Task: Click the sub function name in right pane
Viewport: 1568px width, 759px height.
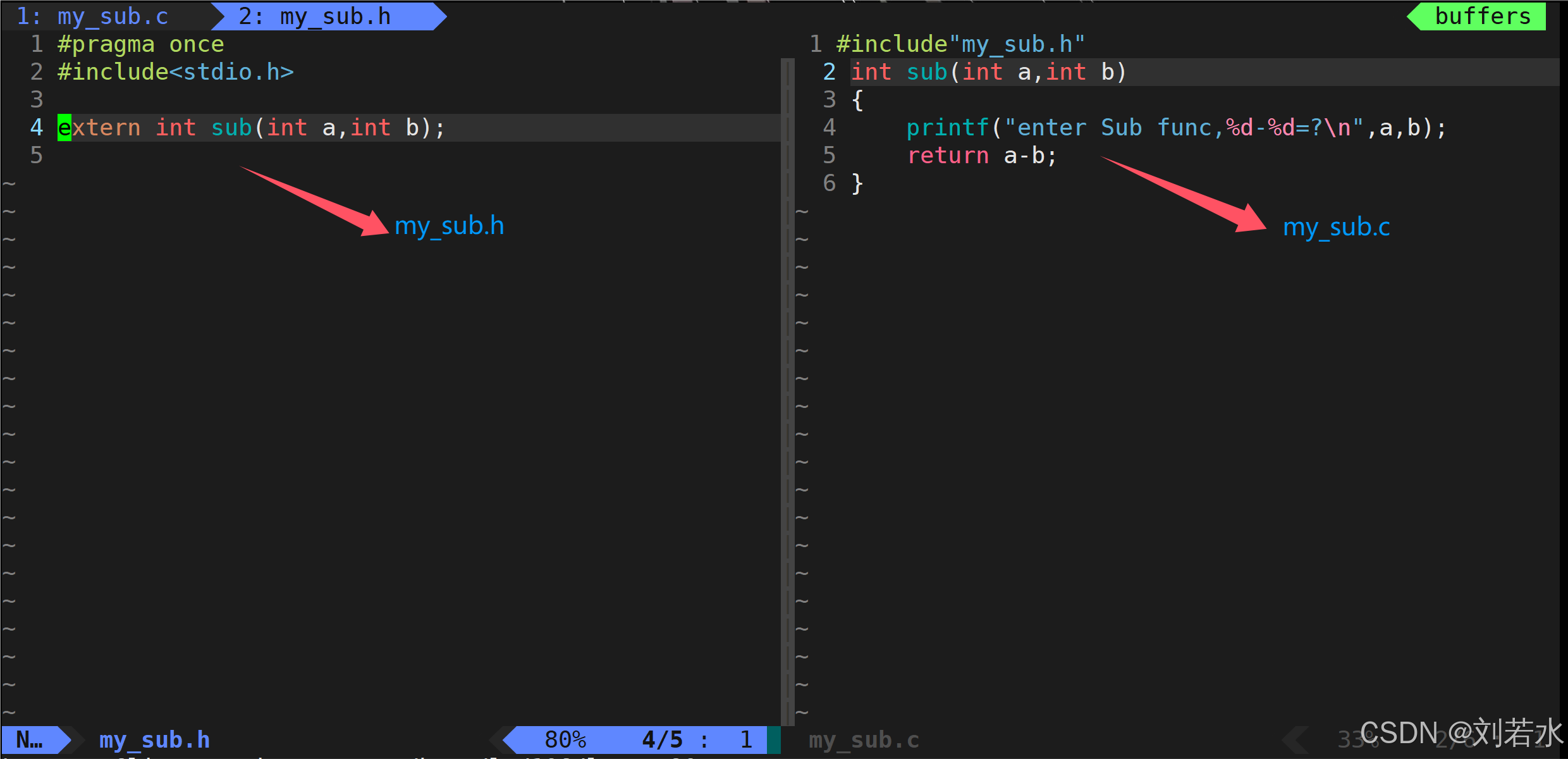Action: click(x=926, y=72)
